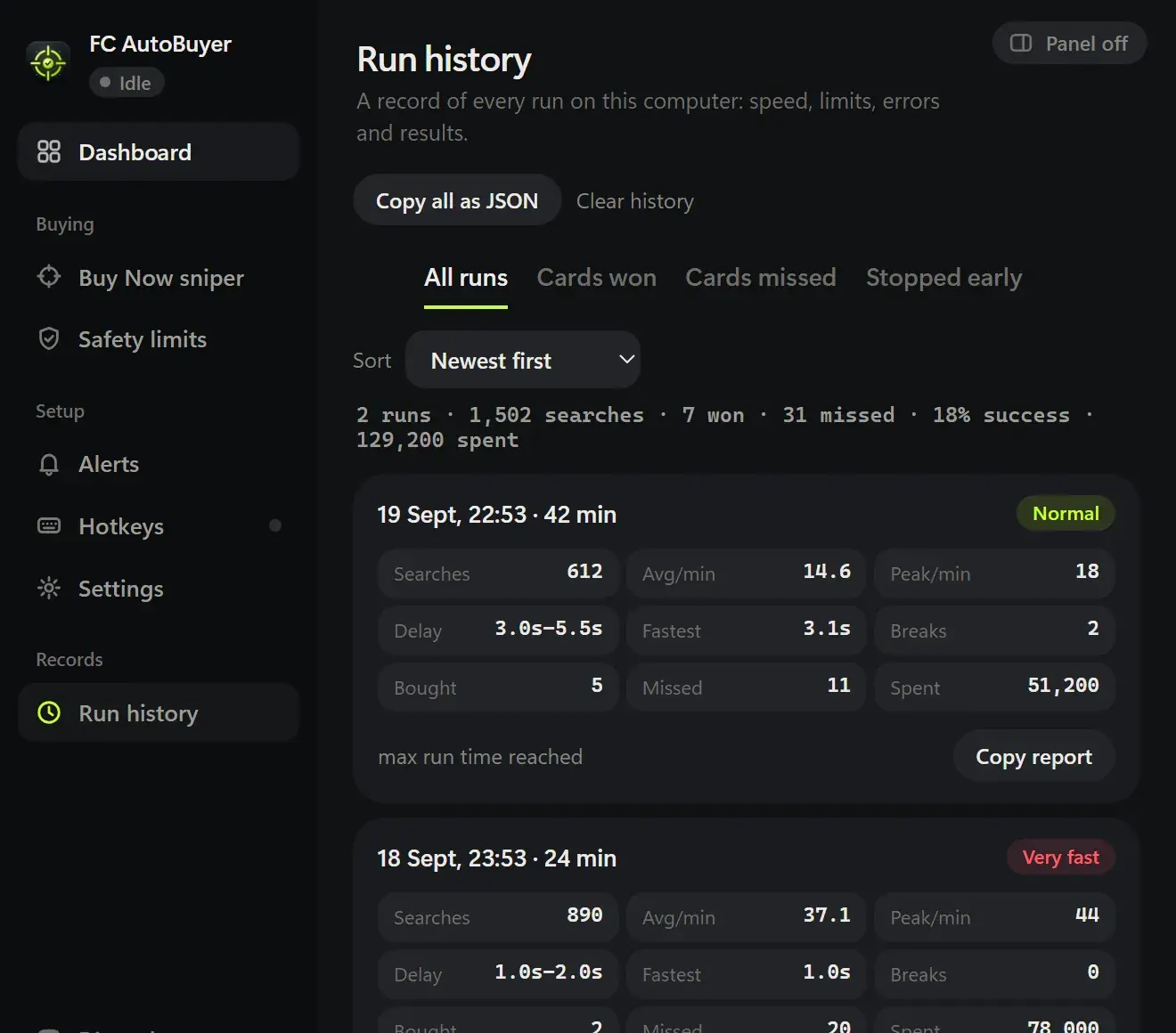This screenshot has width=1176, height=1033.
Task: Click the Fastest 3.1s stat cell
Action: [x=746, y=630]
